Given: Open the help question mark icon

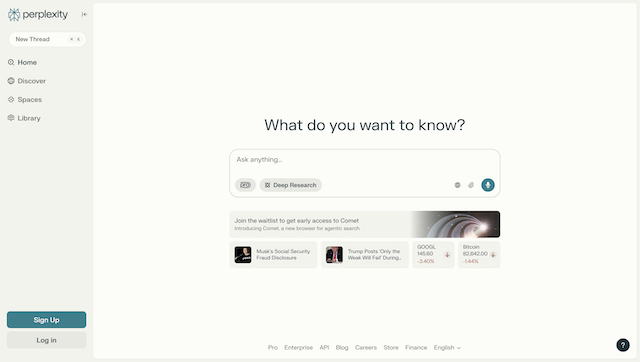Looking at the screenshot, I should 622,345.
